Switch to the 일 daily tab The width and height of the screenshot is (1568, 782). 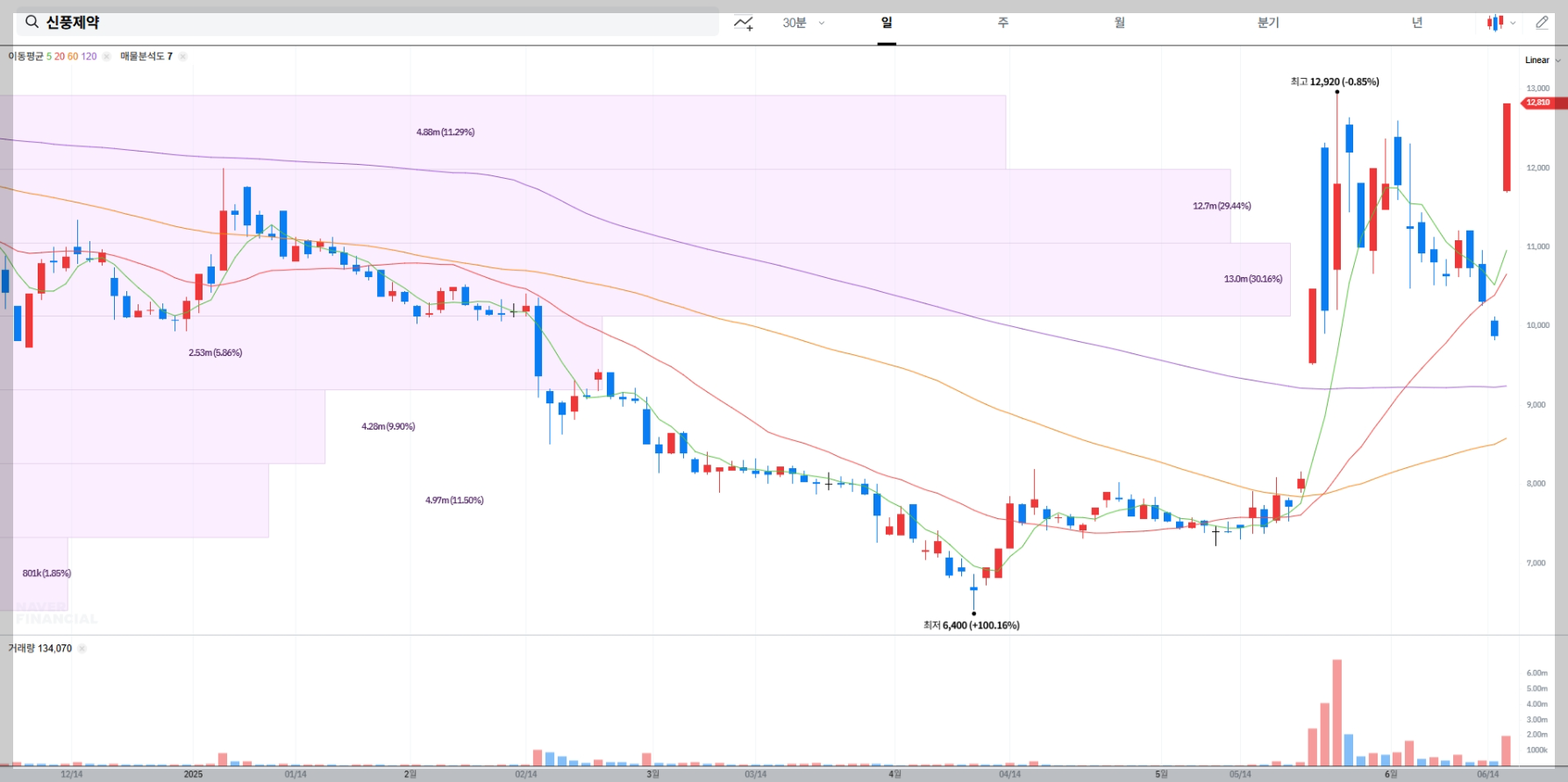(887, 23)
